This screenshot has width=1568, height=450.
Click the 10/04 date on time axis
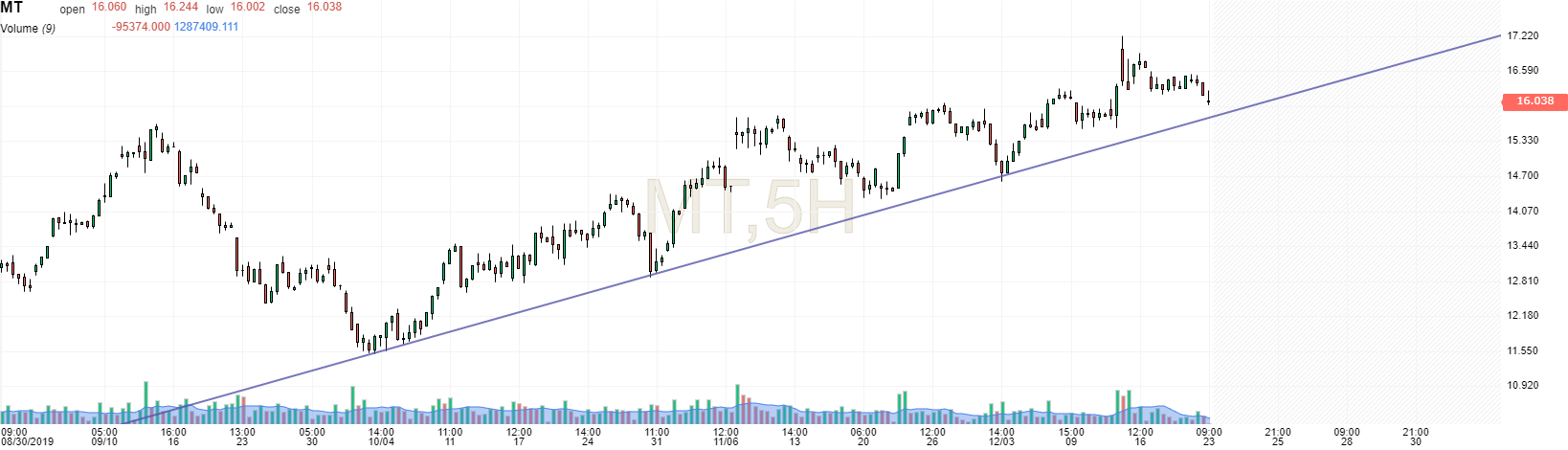(381, 441)
